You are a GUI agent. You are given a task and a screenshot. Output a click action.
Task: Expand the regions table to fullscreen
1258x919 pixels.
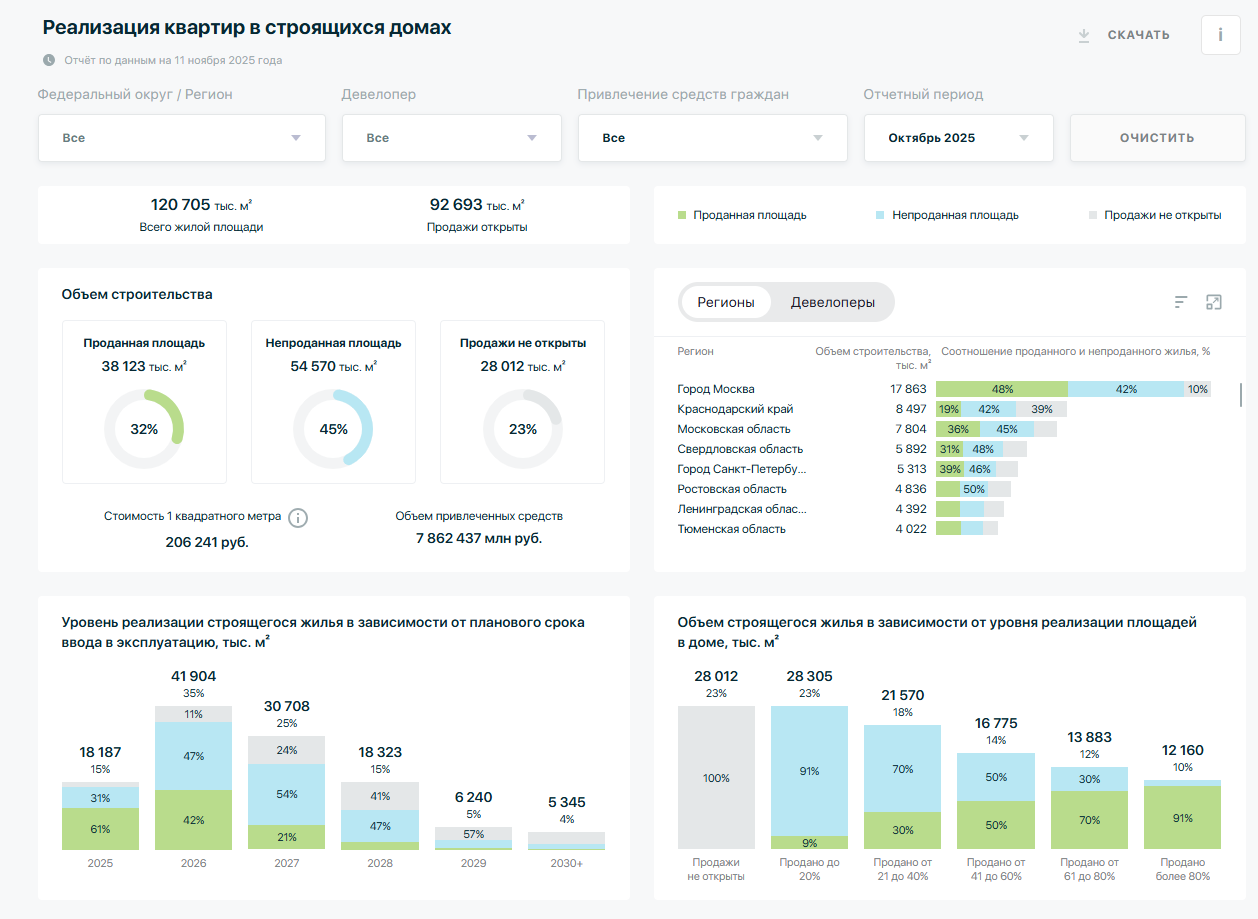pyautogui.click(x=1214, y=302)
